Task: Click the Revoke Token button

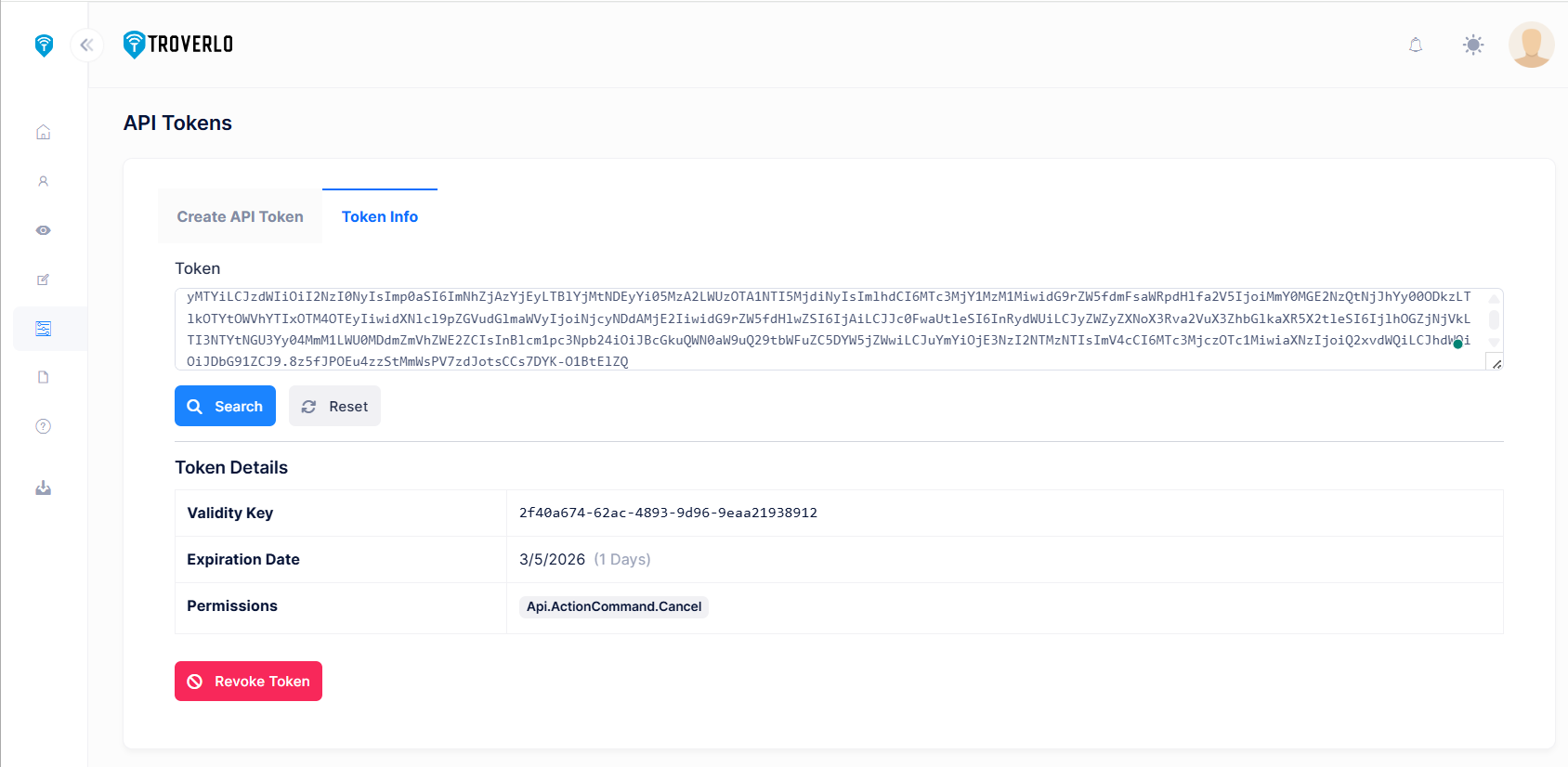Action: point(248,681)
